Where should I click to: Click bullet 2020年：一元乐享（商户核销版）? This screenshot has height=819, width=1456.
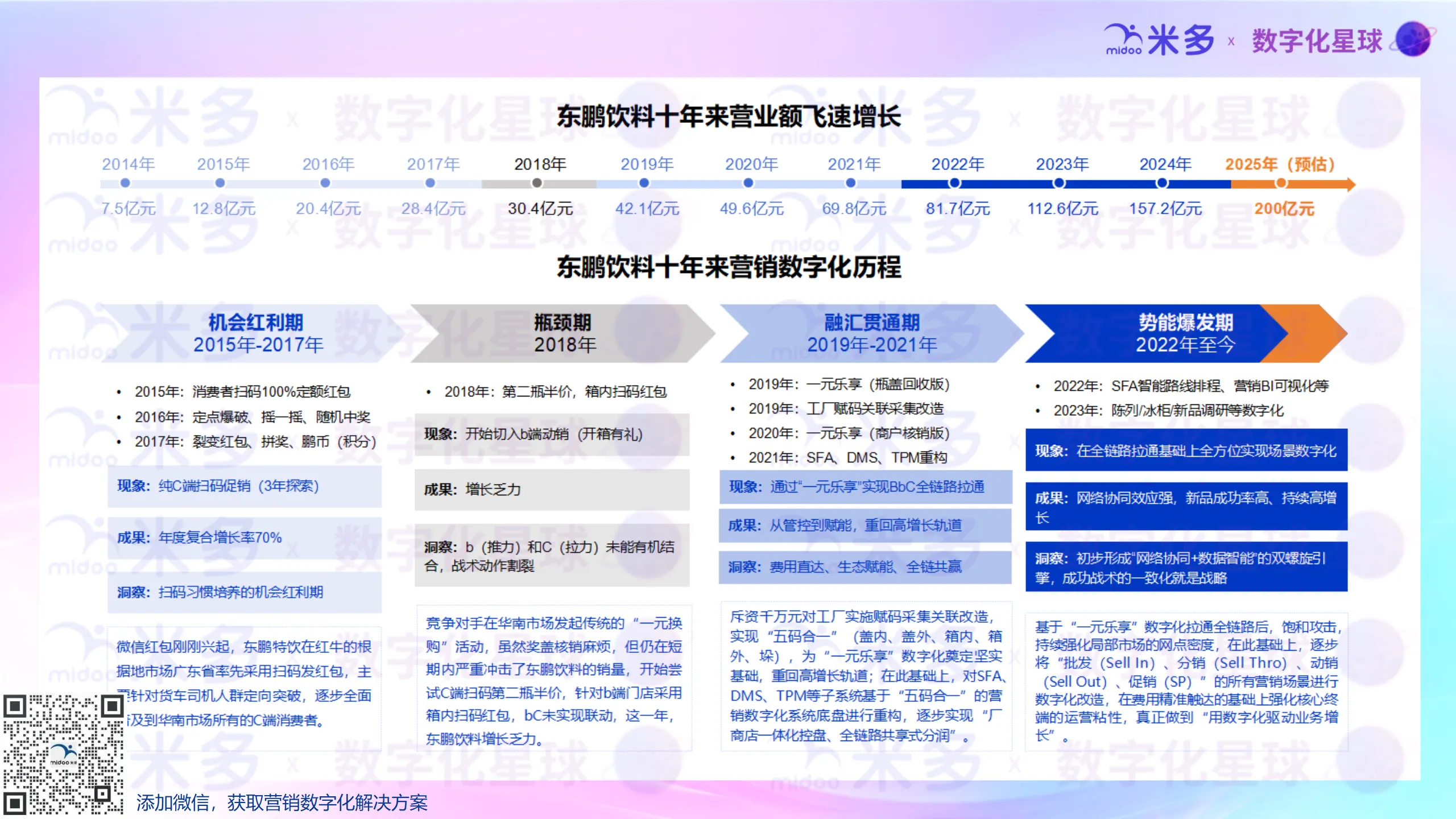point(849,433)
